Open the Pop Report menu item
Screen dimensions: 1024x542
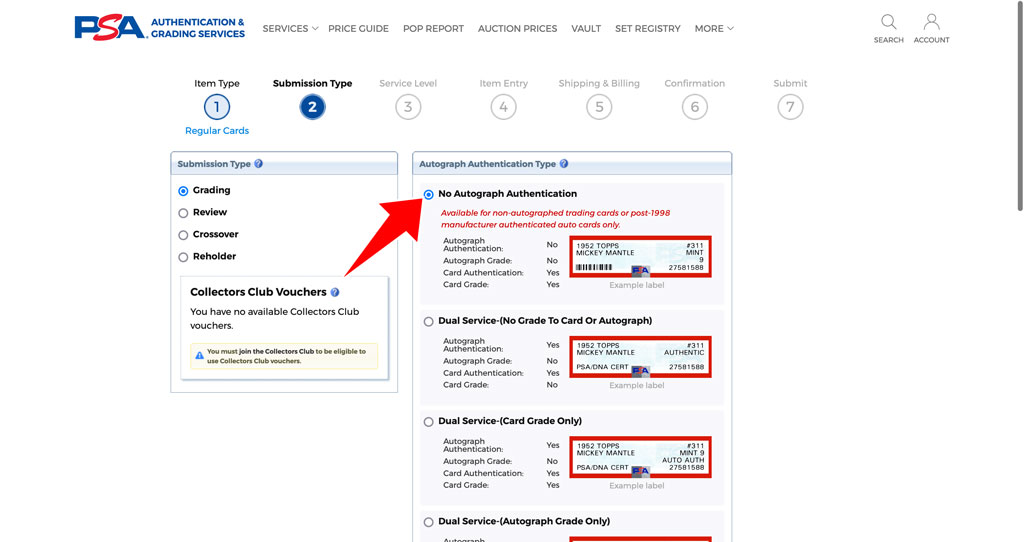click(433, 29)
